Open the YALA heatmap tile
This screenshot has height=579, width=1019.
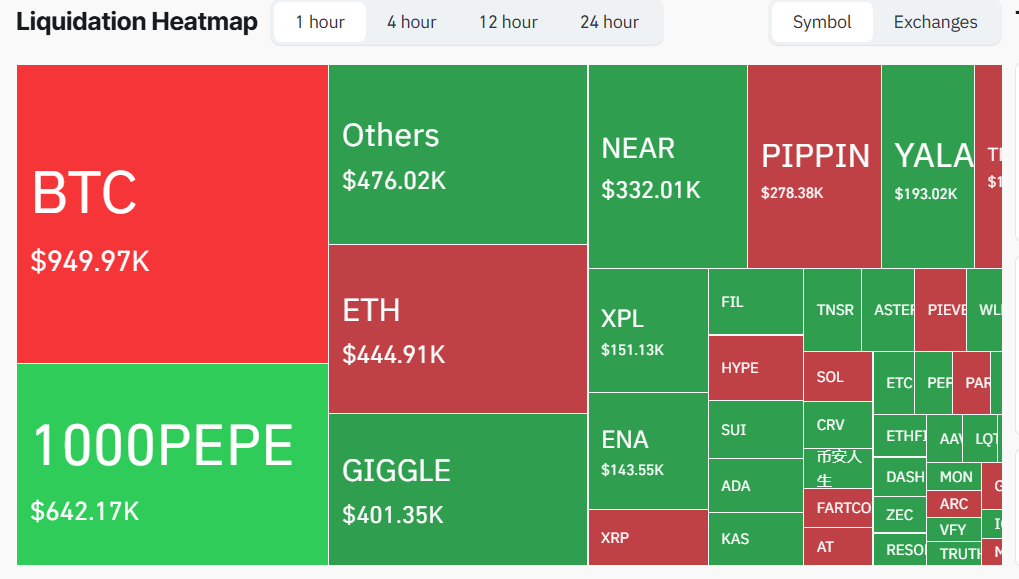pos(927,167)
